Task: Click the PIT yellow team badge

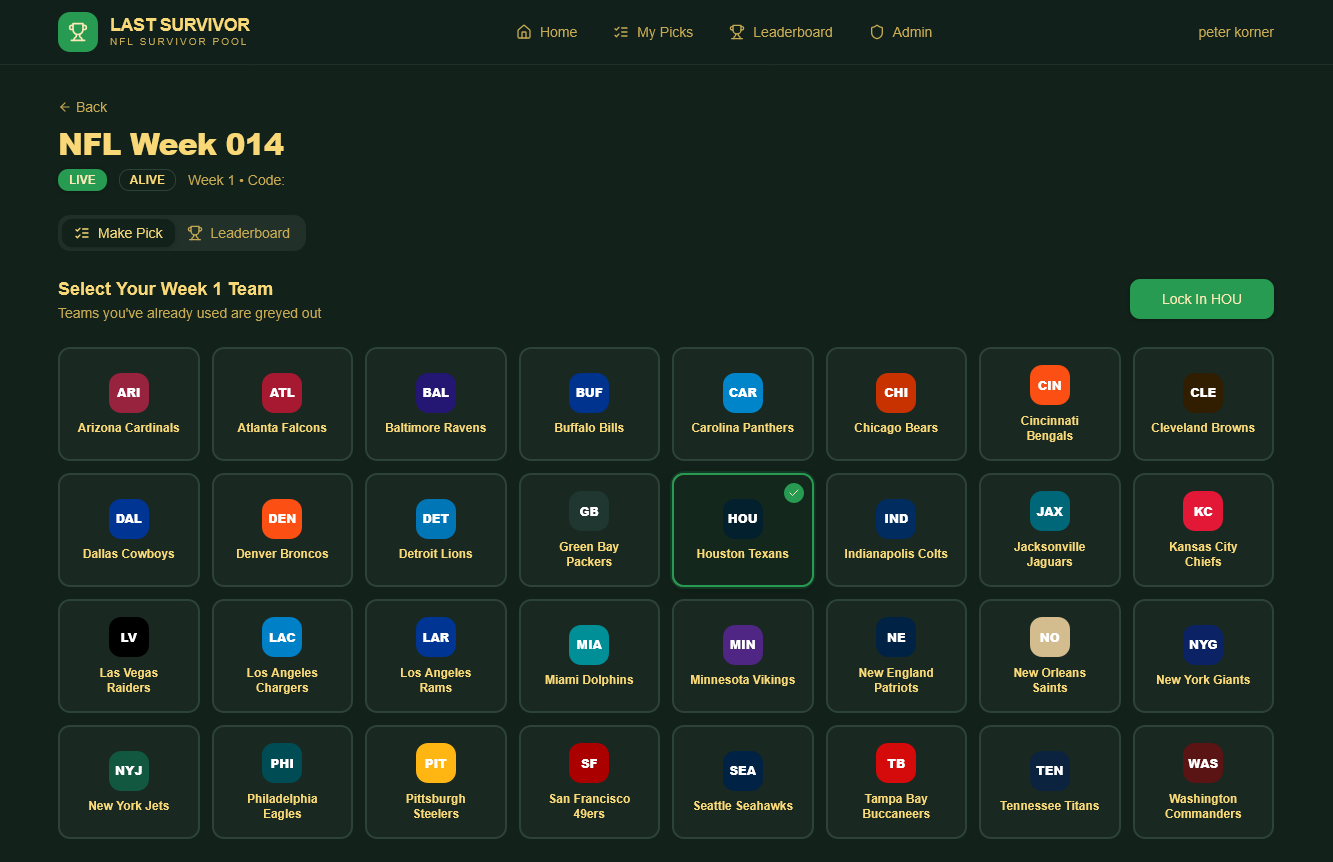Action: pos(436,763)
